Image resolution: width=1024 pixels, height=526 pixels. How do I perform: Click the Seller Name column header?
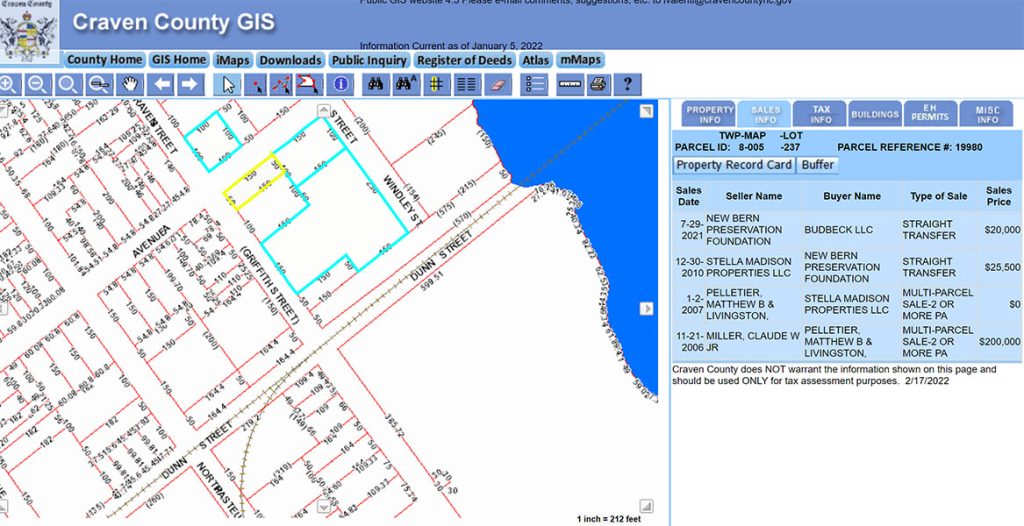753,196
